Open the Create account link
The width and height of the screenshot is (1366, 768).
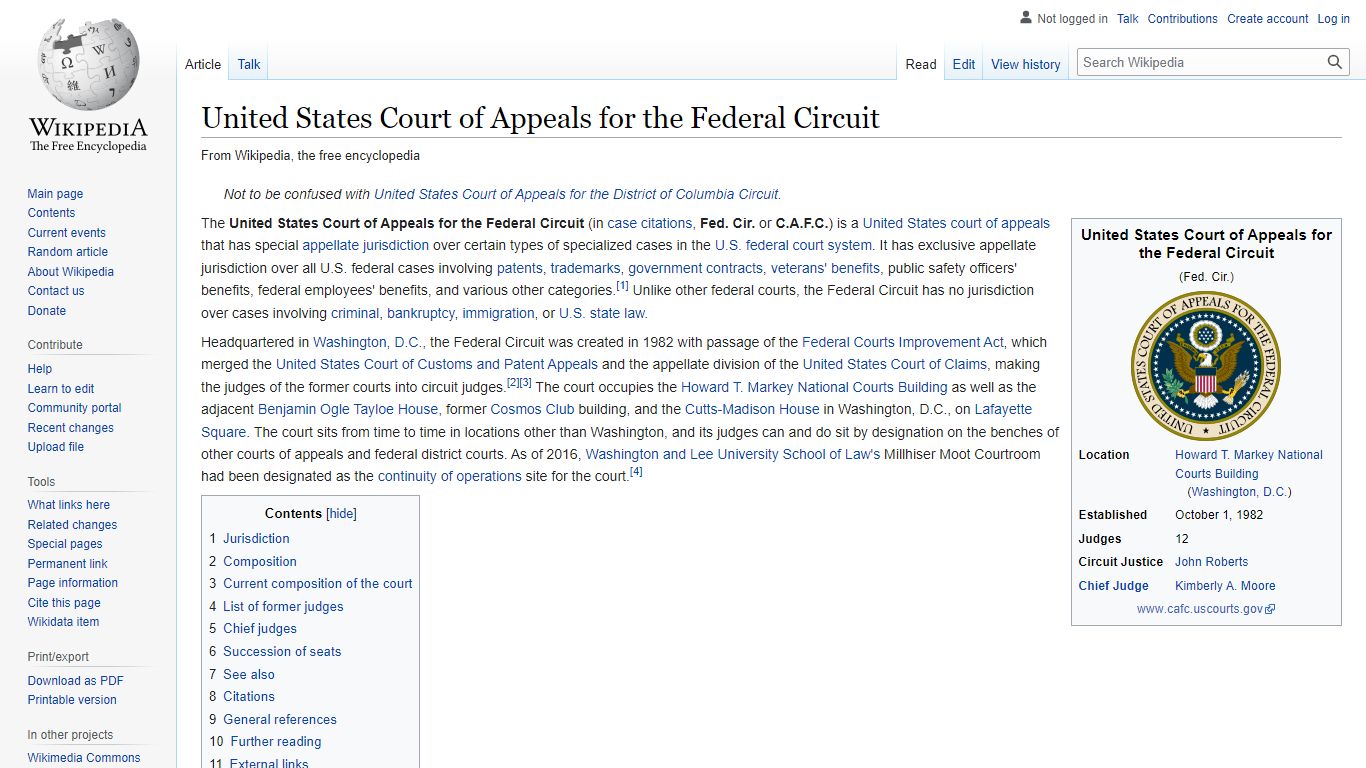[1268, 19]
